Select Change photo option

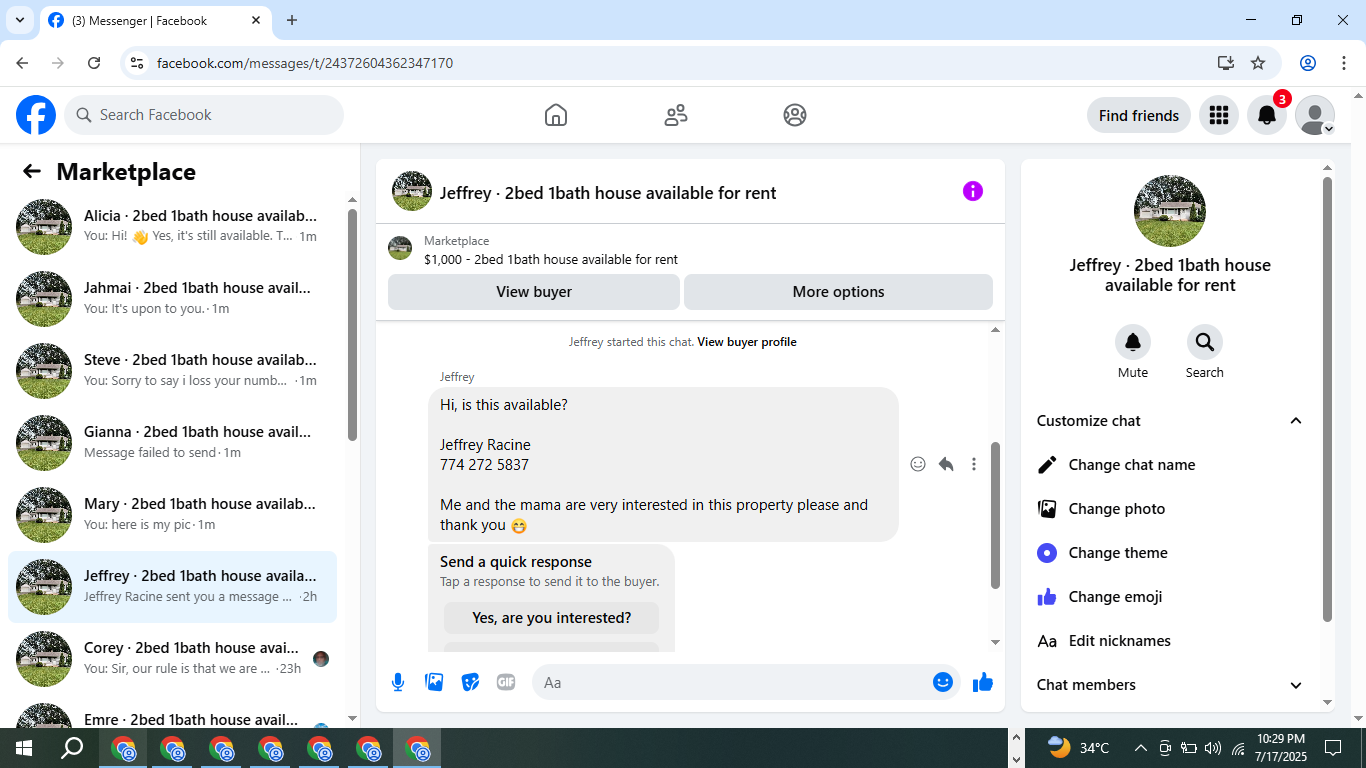(x=1170, y=509)
